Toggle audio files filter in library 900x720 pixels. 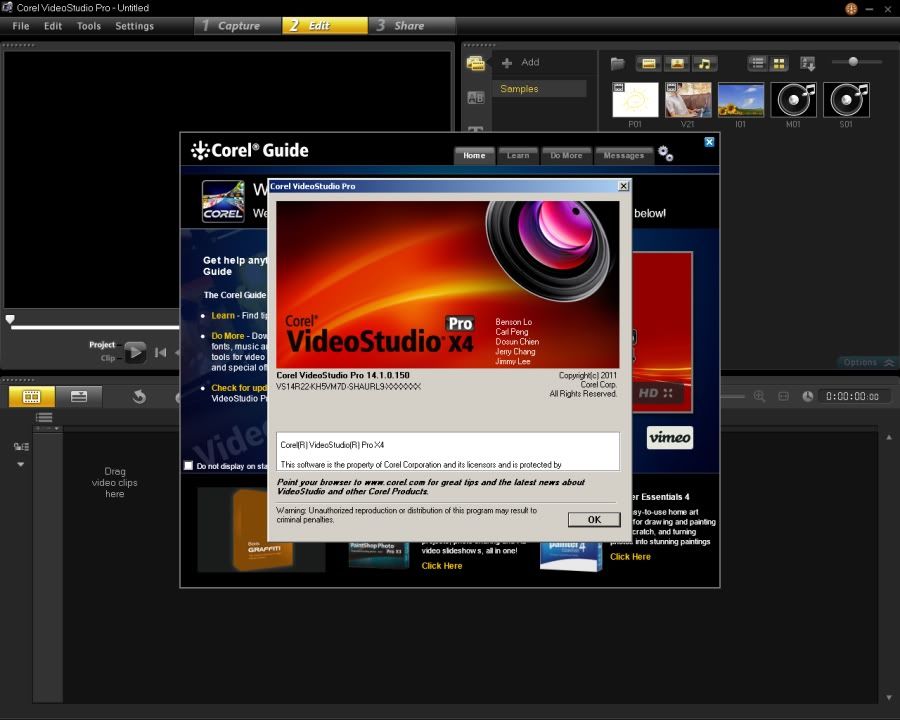coord(705,63)
